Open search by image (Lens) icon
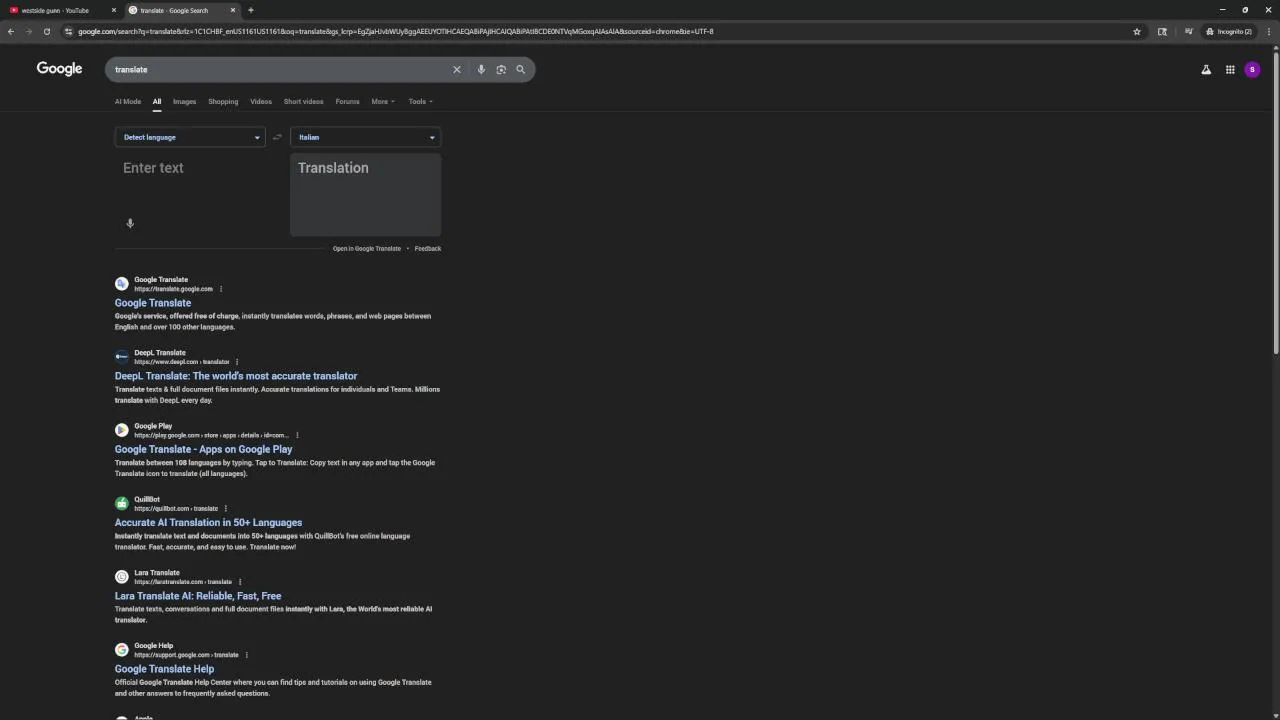1280x720 pixels. [x=501, y=69]
